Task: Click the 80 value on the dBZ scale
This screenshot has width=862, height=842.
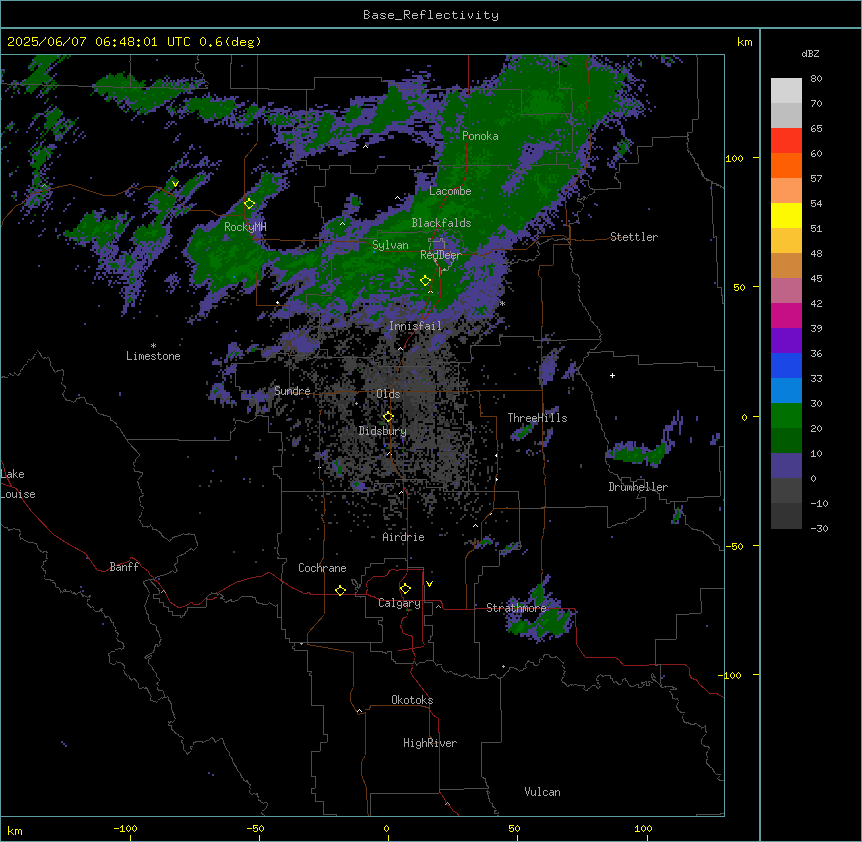Action: tap(816, 79)
